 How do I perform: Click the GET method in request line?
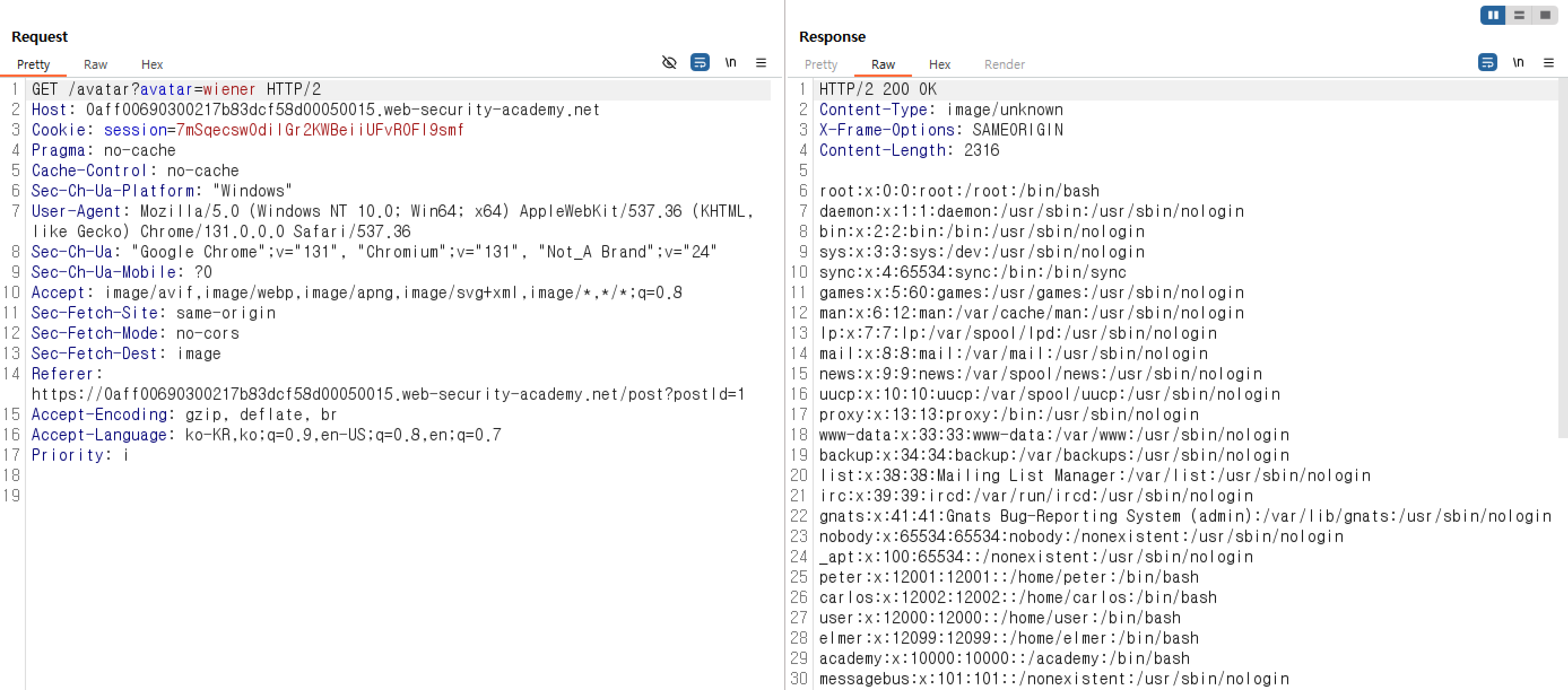coord(45,89)
